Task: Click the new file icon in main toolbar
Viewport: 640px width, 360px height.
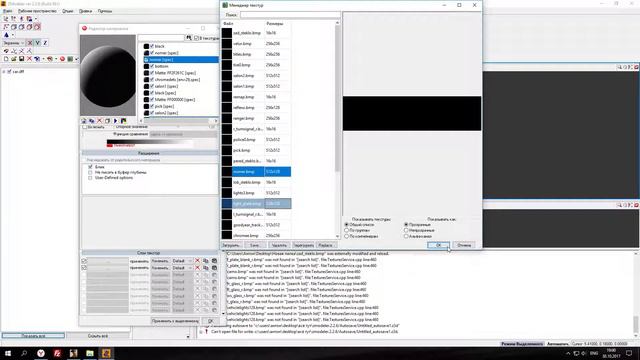Action: coord(6,58)
